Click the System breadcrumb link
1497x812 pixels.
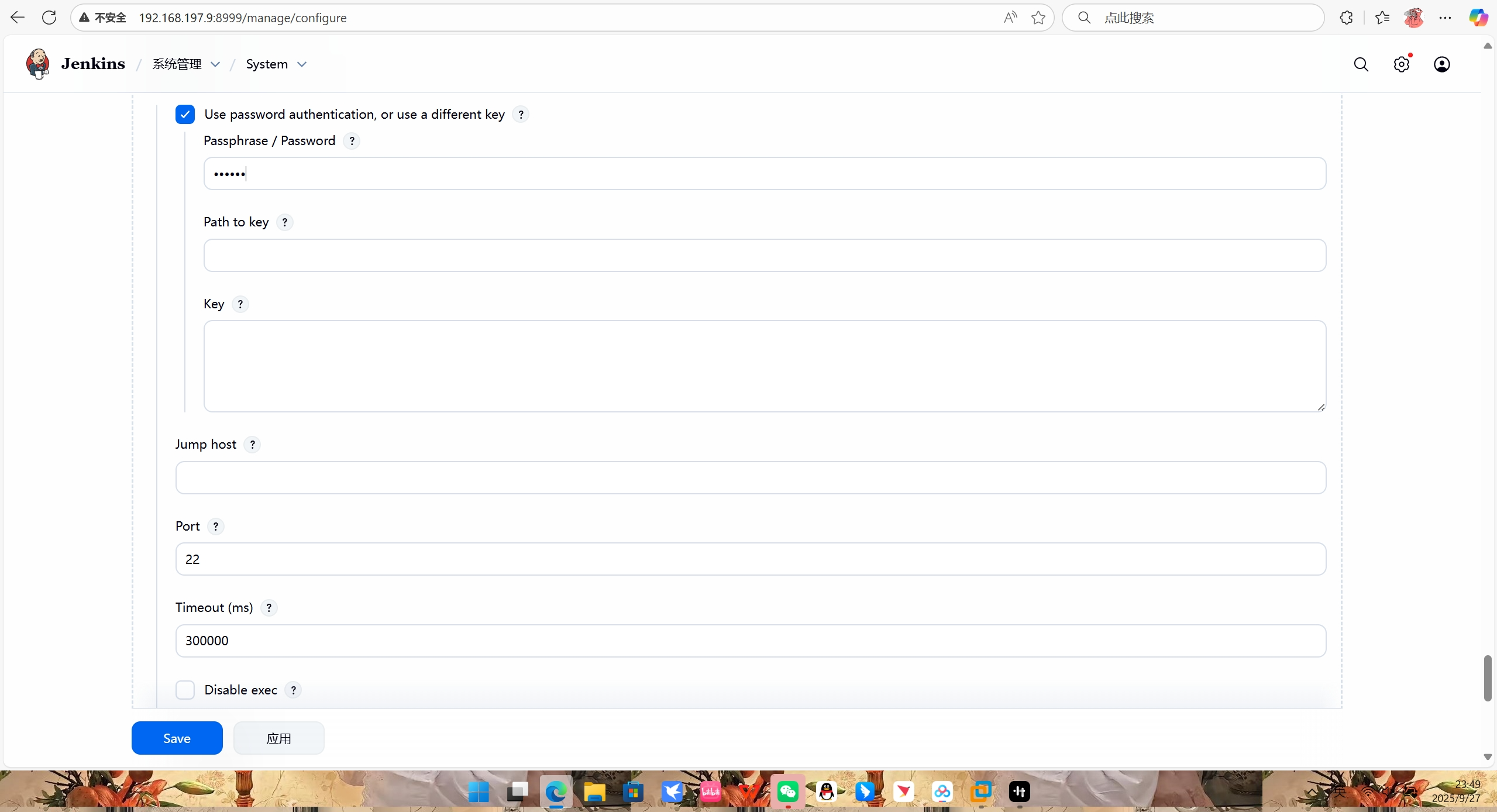pyautogui.click(x=267, y=64)
